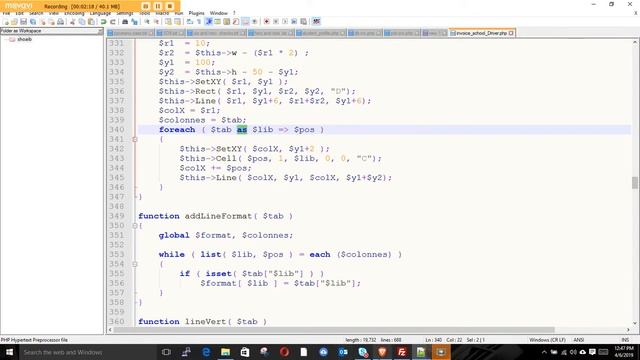Click the Cut scissors icon

pos(72,22)
